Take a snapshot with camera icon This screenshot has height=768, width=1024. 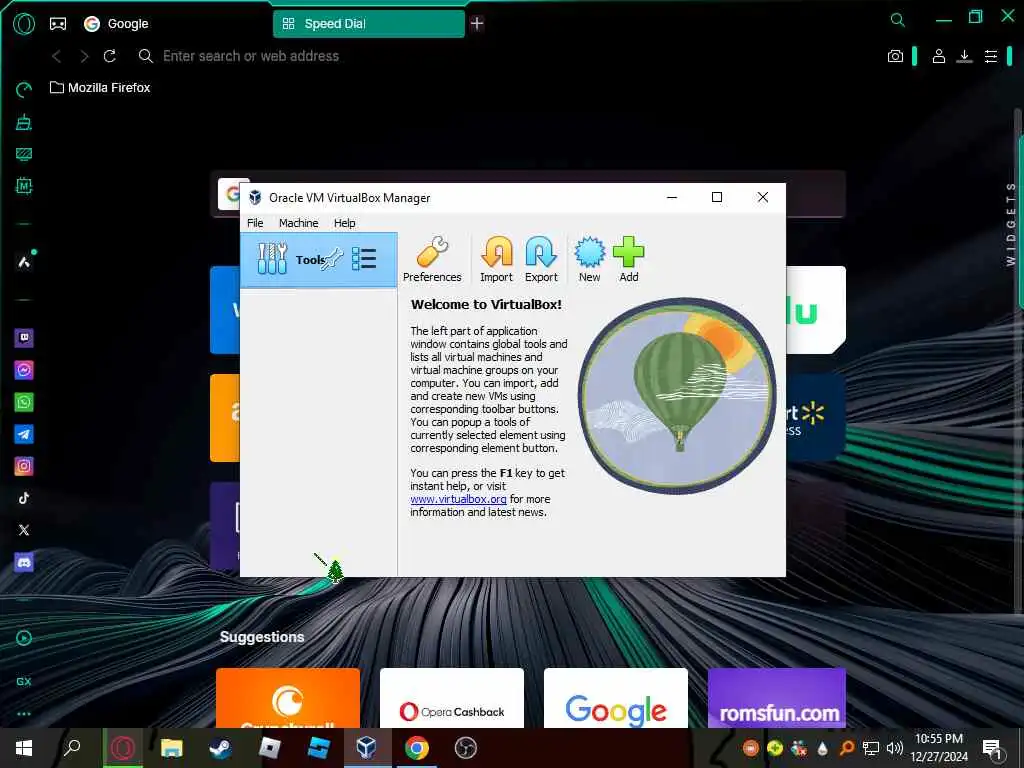(895, 56)
